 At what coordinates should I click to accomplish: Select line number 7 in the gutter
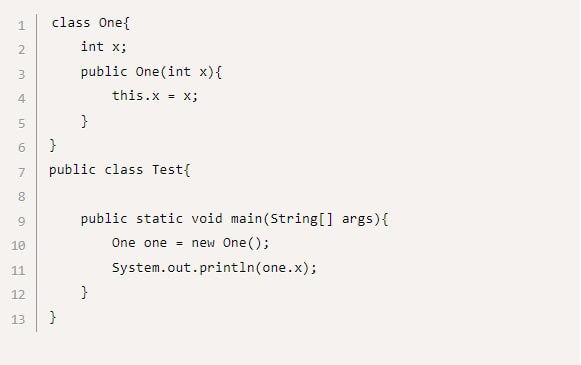pos(21,172)
